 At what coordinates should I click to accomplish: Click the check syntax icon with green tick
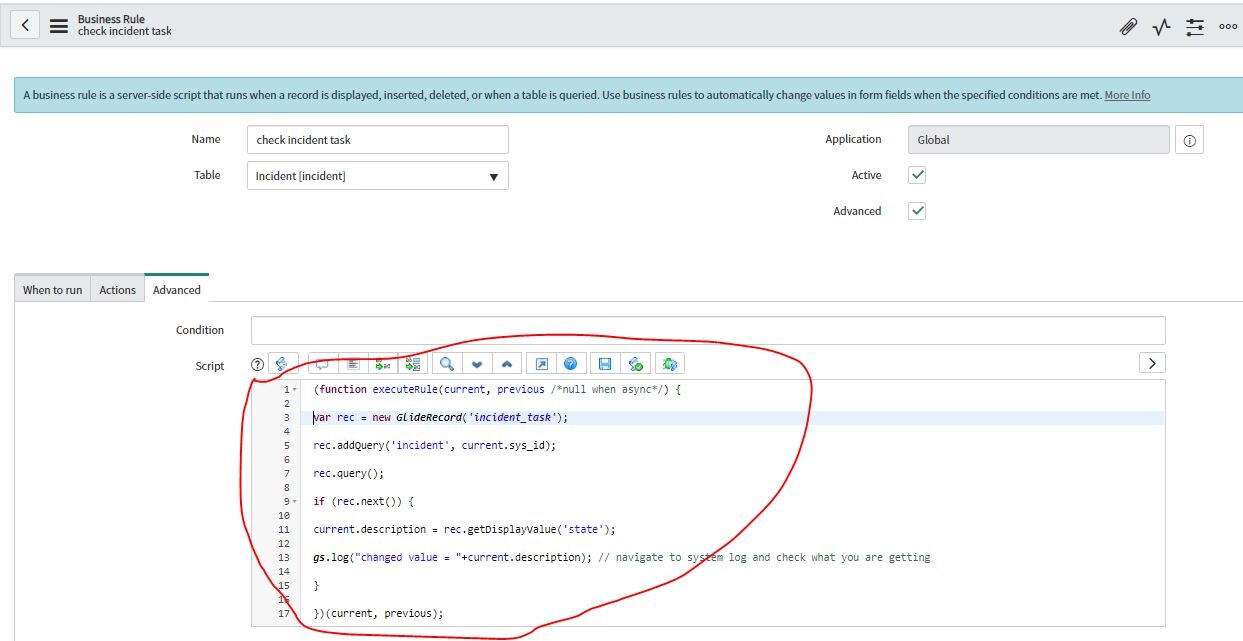pos(635,364)
